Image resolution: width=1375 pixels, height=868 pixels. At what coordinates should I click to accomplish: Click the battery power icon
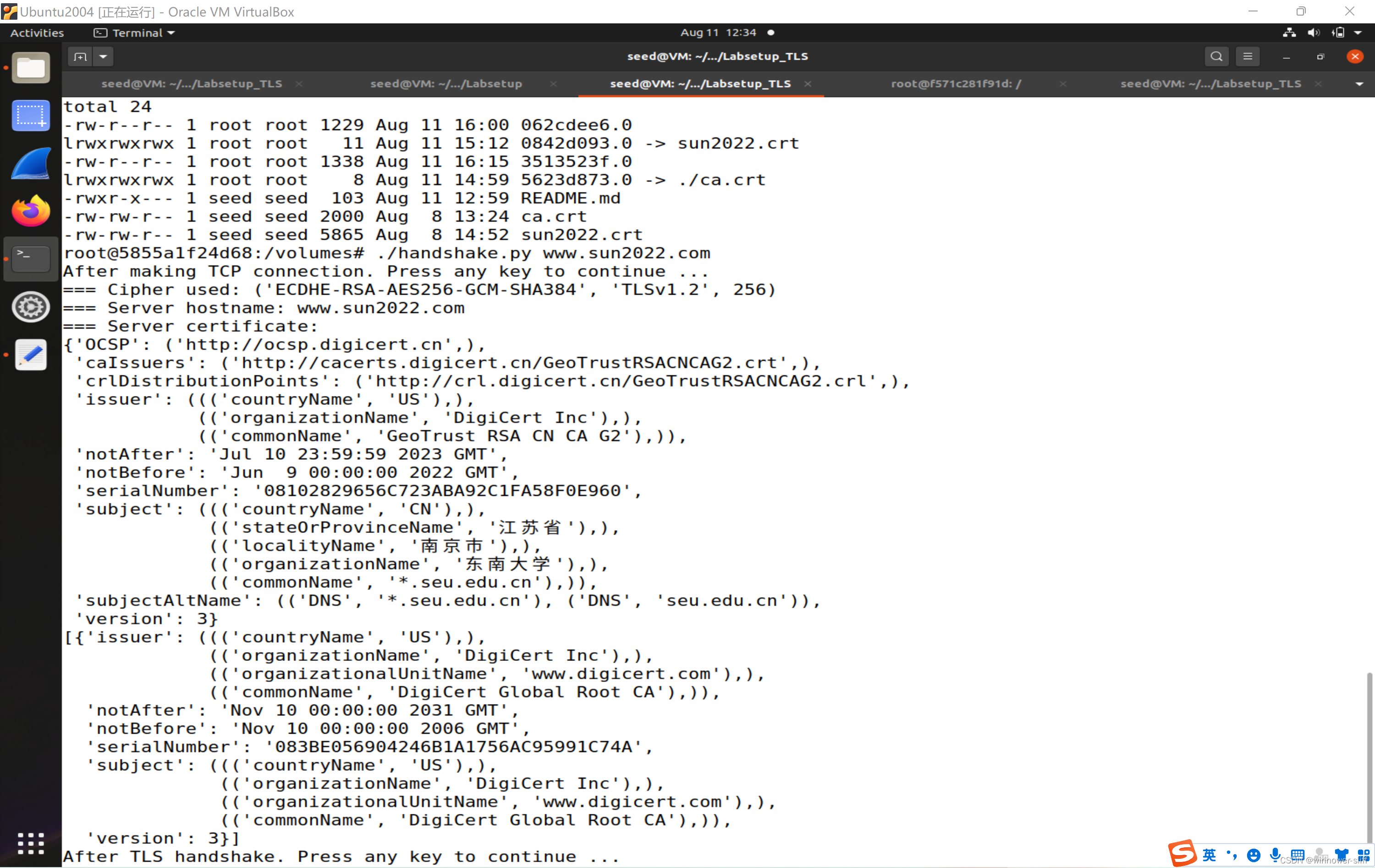coord(1338,33)
